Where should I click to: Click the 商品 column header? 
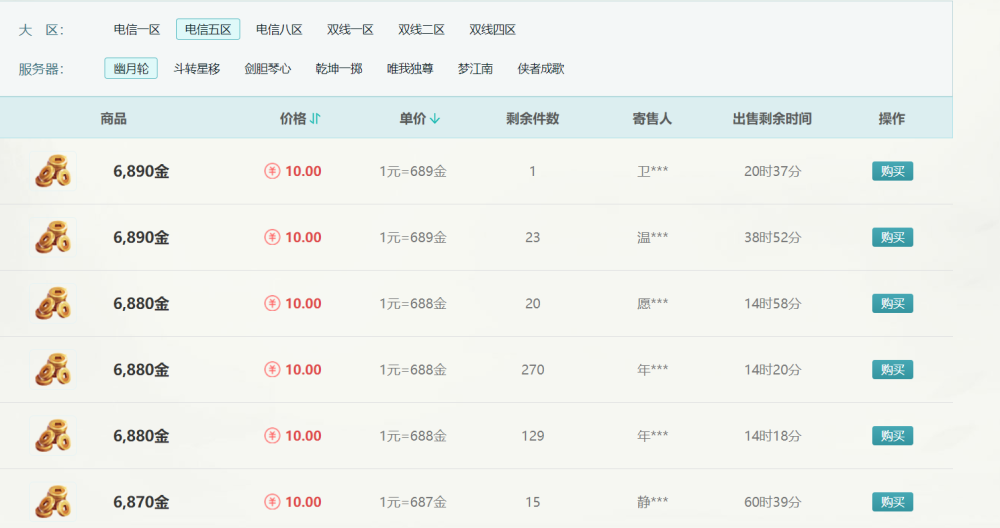(x=114, y=119)
